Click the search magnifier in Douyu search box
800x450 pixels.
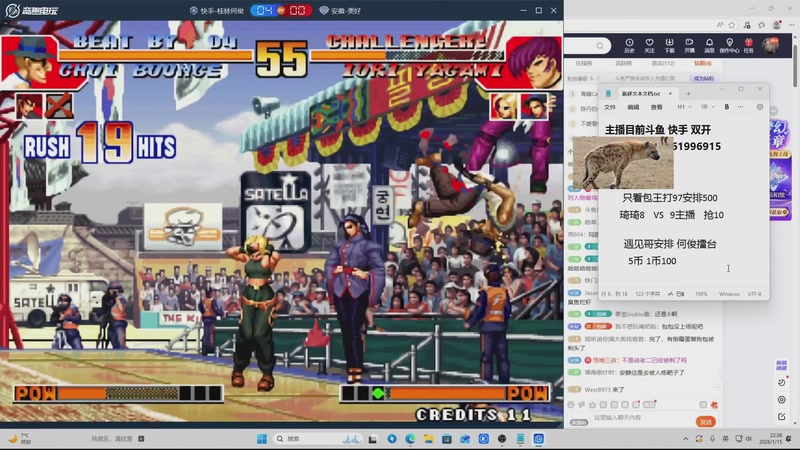[600, 46]
